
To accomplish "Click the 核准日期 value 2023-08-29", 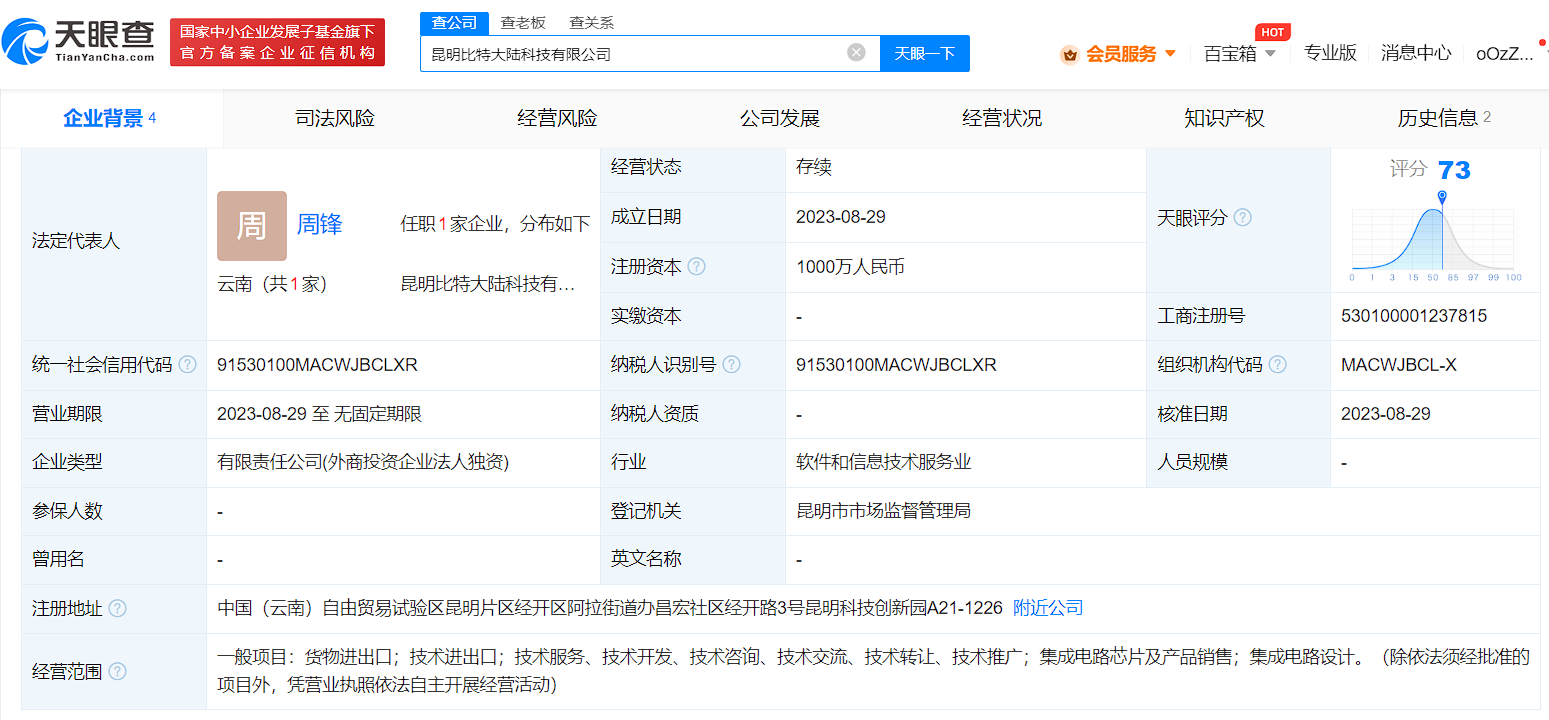I will [x=1386, y=414].
